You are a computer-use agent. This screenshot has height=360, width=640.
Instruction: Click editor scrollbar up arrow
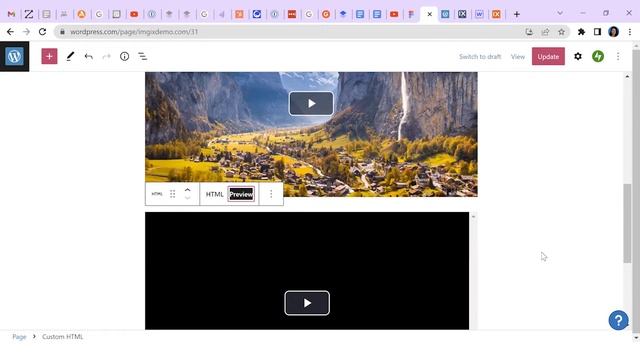[627, 77]
